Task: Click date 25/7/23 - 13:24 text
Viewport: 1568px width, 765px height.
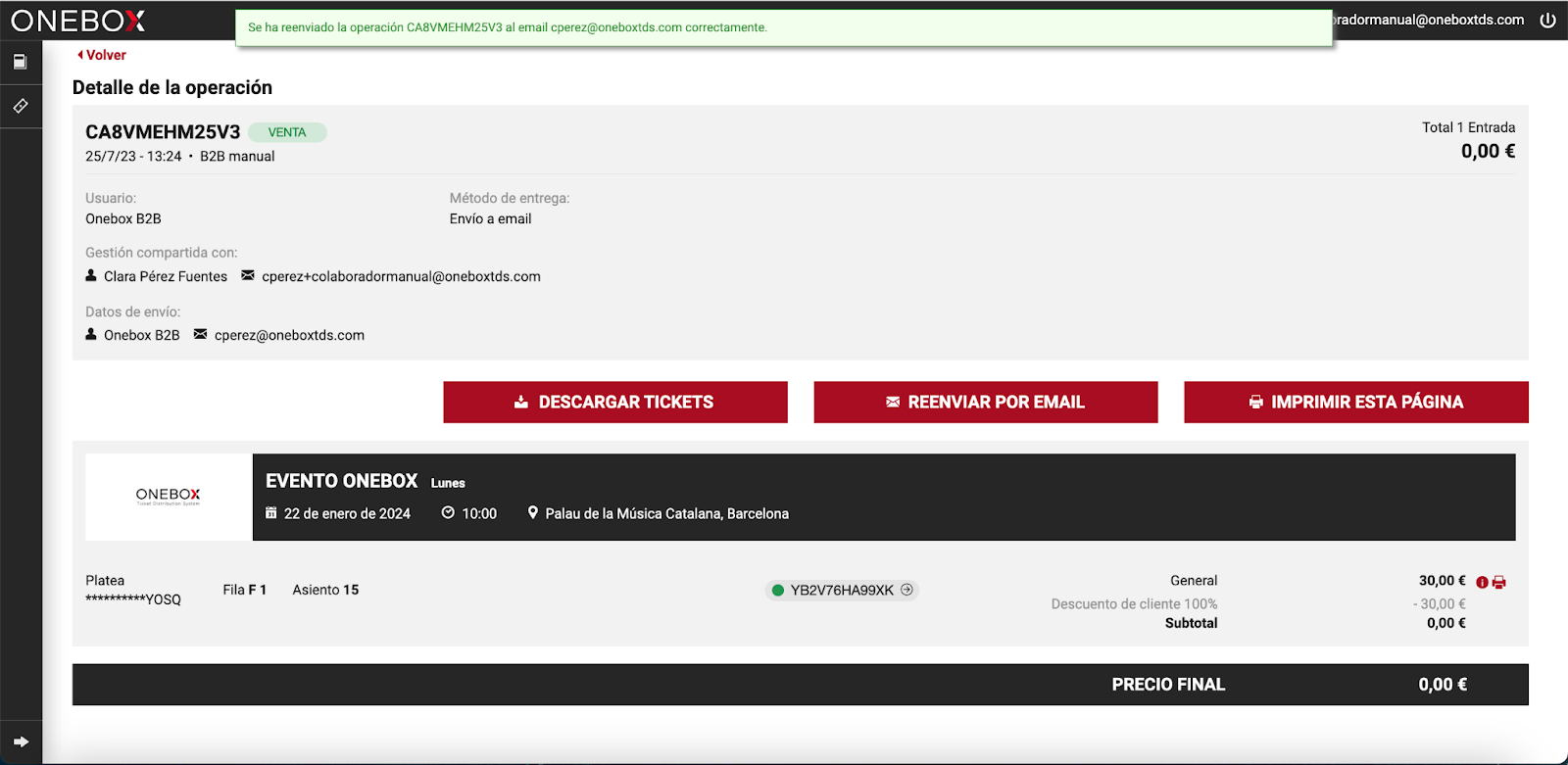Action: tap(133, 157)
